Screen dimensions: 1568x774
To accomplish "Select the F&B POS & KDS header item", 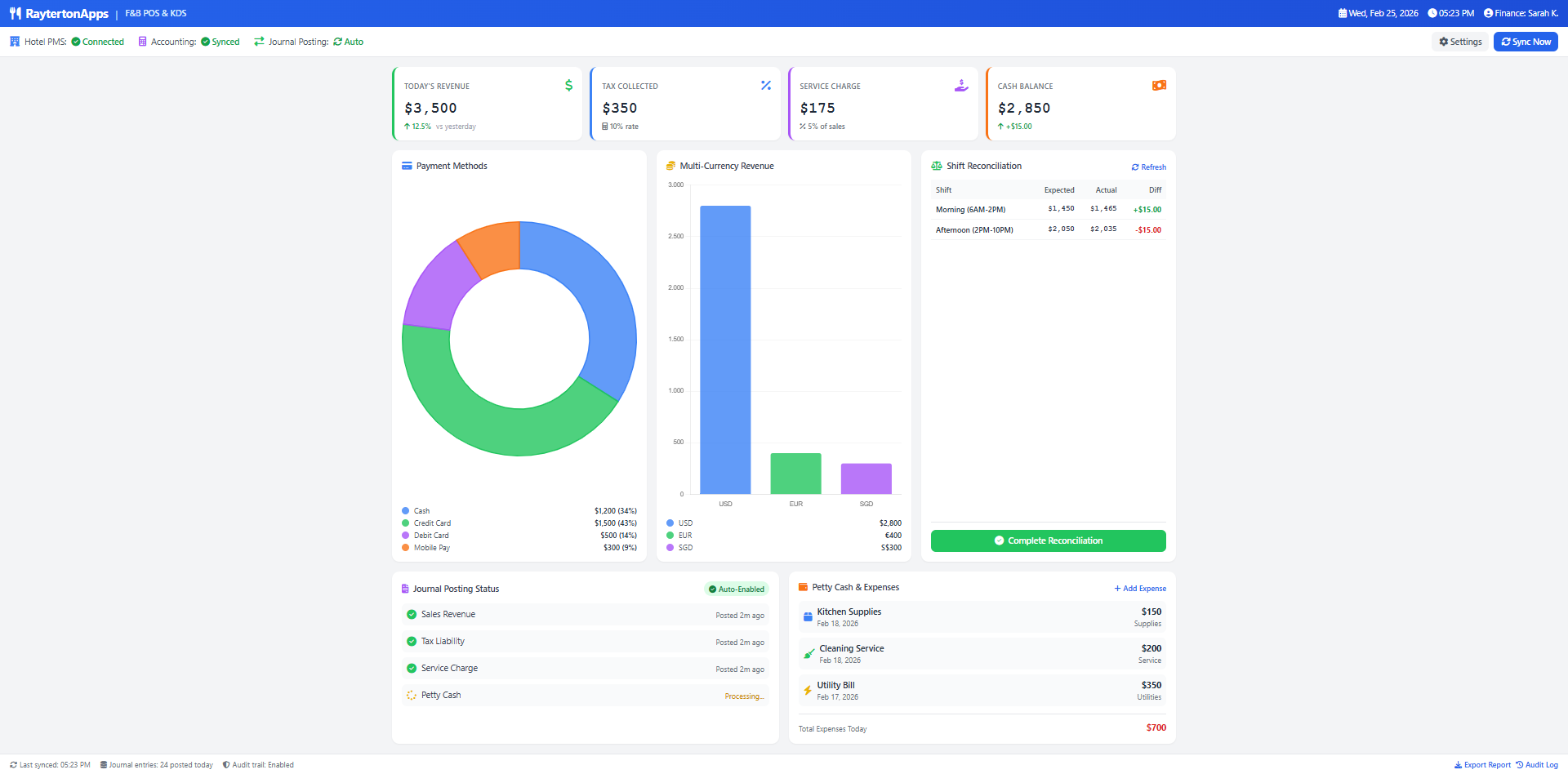I will [x=155, y=13].
